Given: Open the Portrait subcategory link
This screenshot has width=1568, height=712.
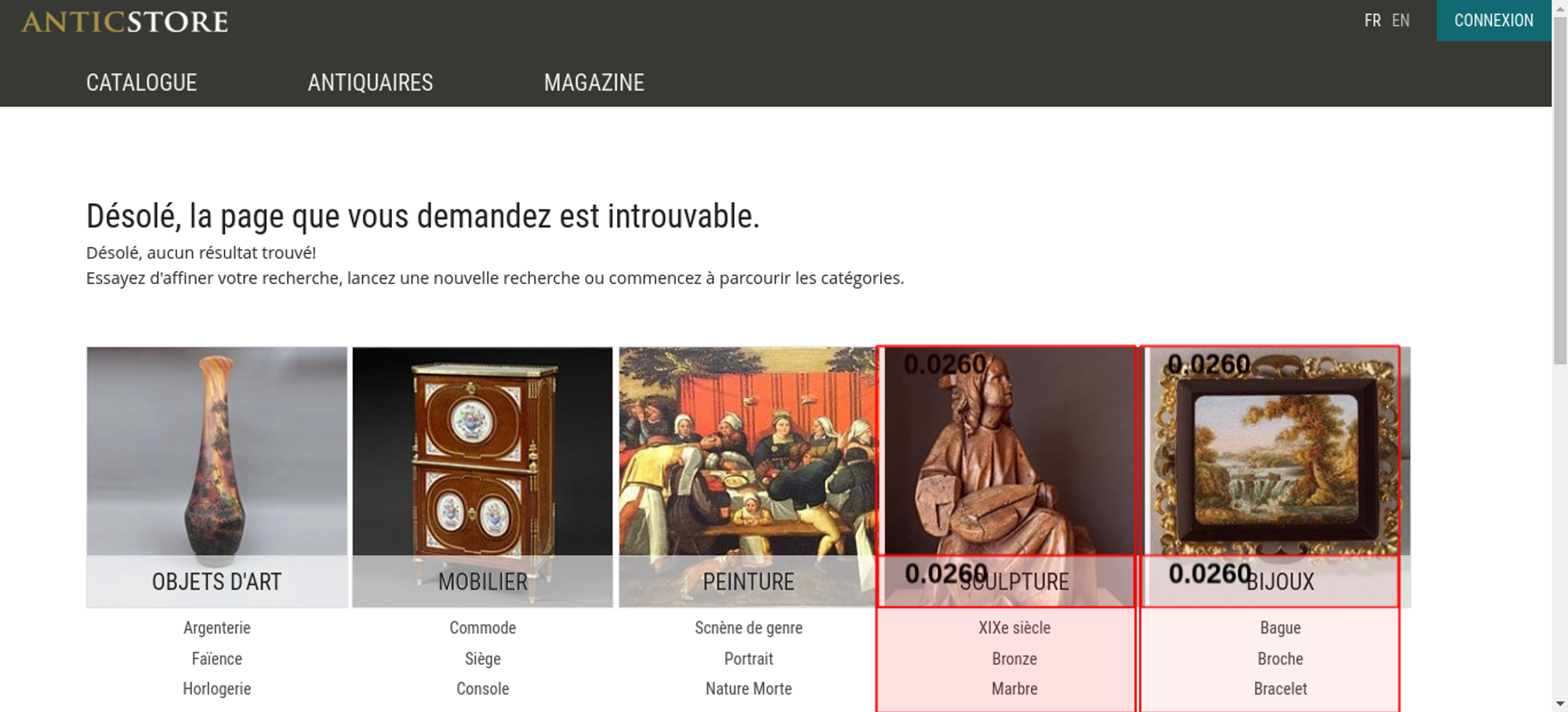Looking at the screenshot, I should point(749,659).
